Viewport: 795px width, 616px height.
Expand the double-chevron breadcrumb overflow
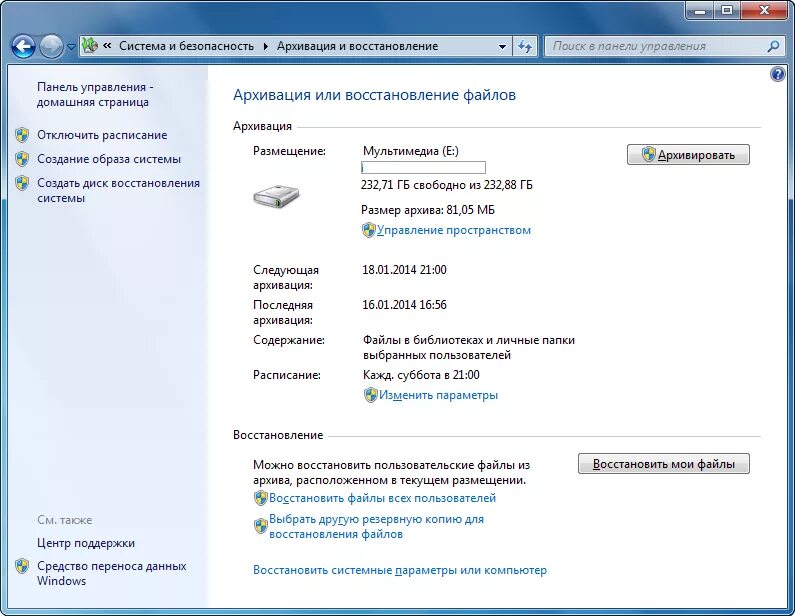coord(107,46)
